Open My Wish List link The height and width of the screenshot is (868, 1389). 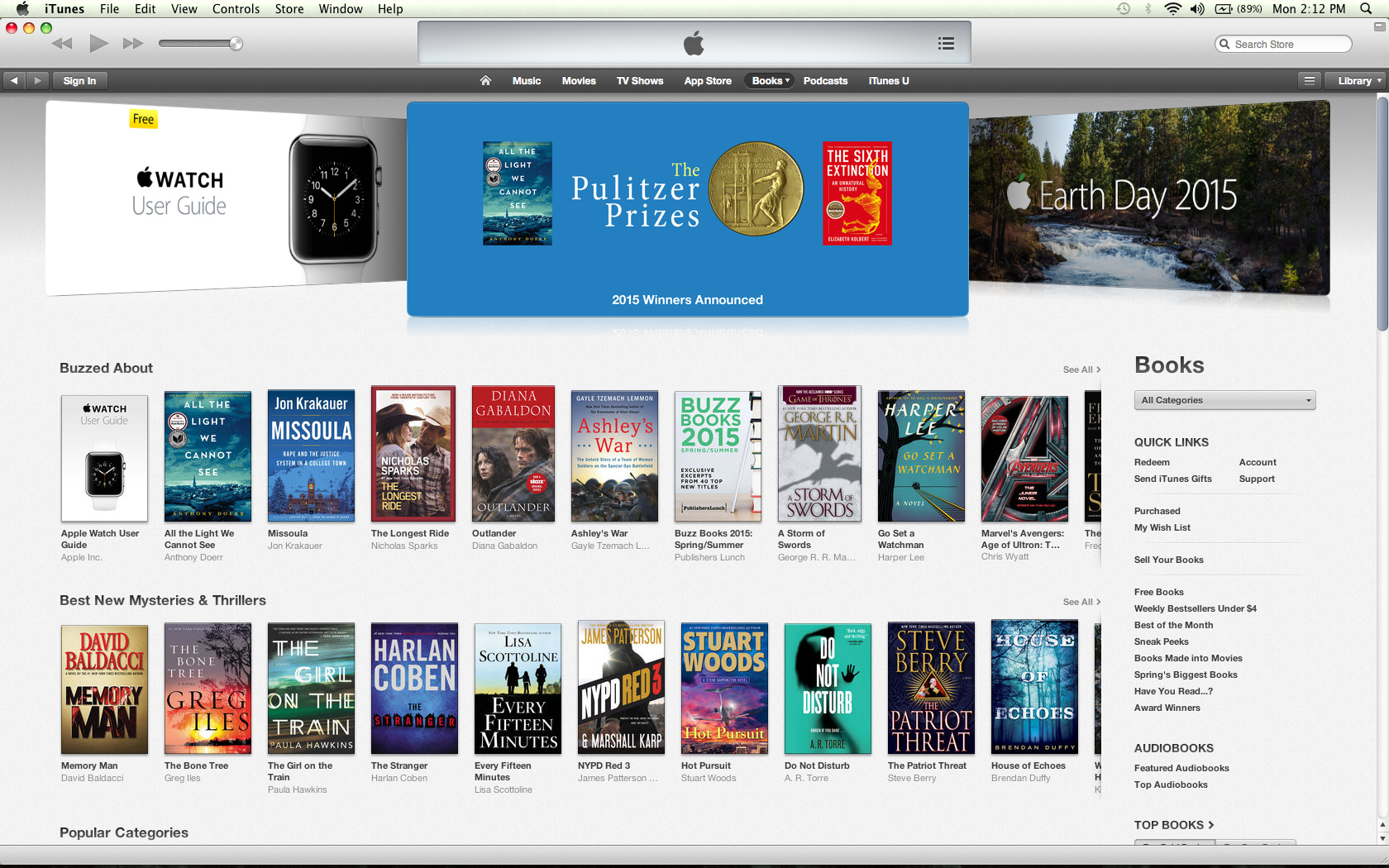(1162, 528)
